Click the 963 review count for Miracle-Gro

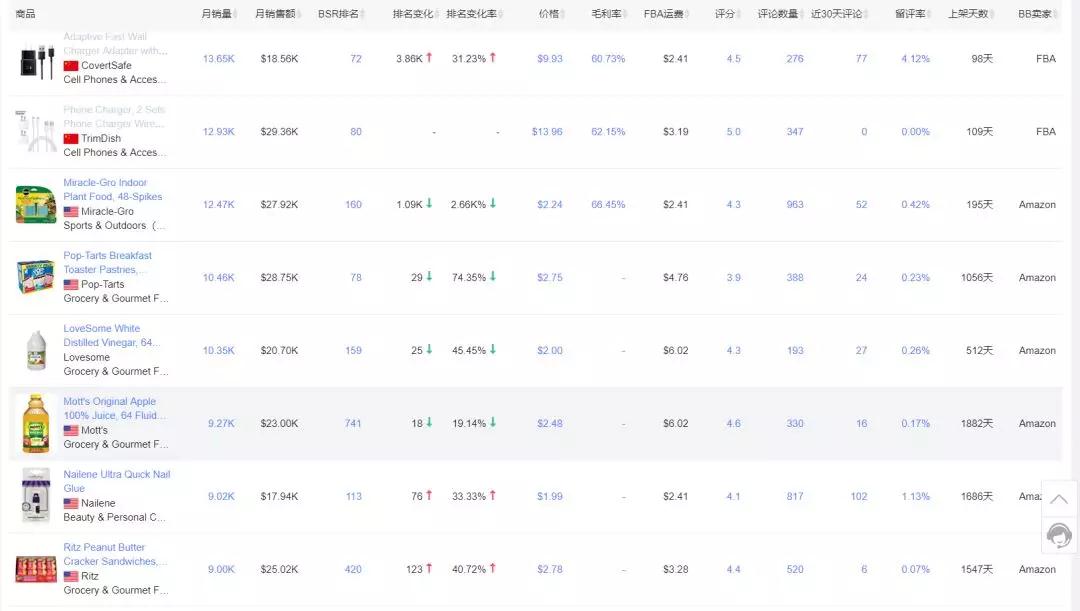(x=794, y=205)
